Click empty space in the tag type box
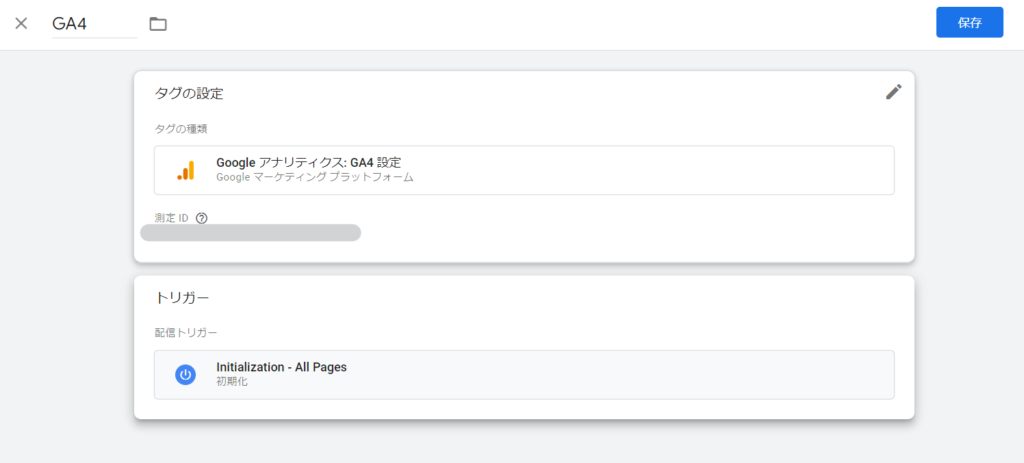The height and width of the screenshot is (463, 1024). (653, 170)
